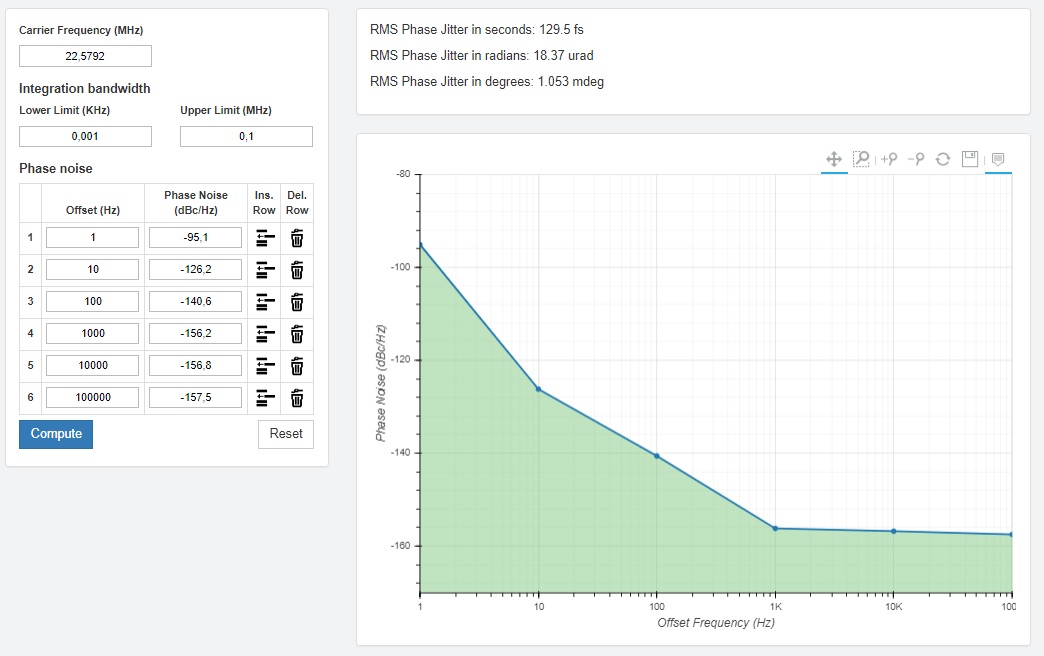The width and height of the screenshot is (1044, 656).
Task: Edit the offset field containing 1
Action: (x=93, y=238)
